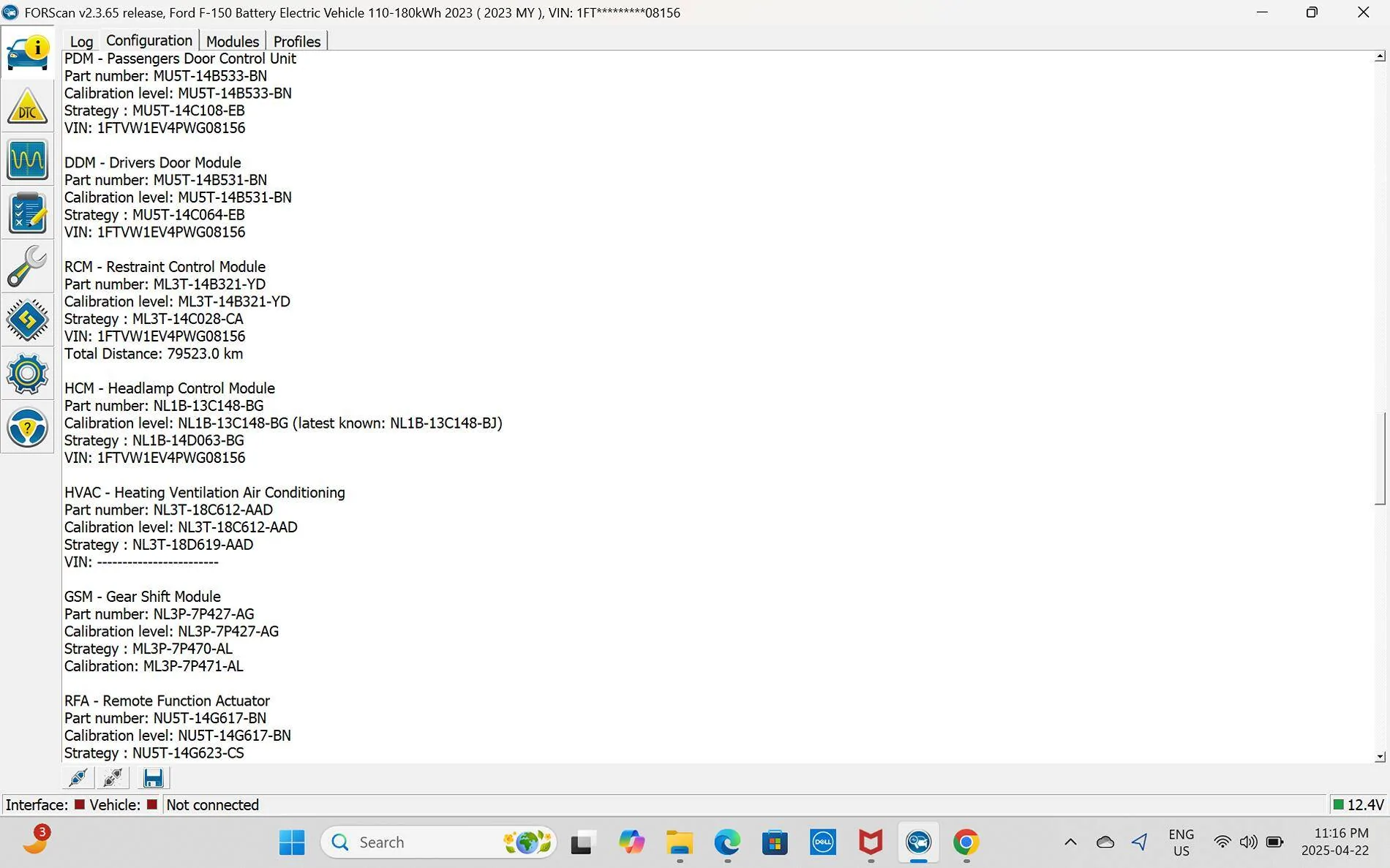Viewport: 1390px width, 868px height.
Task: Click 'GSM - Gear Shift Module' heading
Action: [x=143, y=597]
